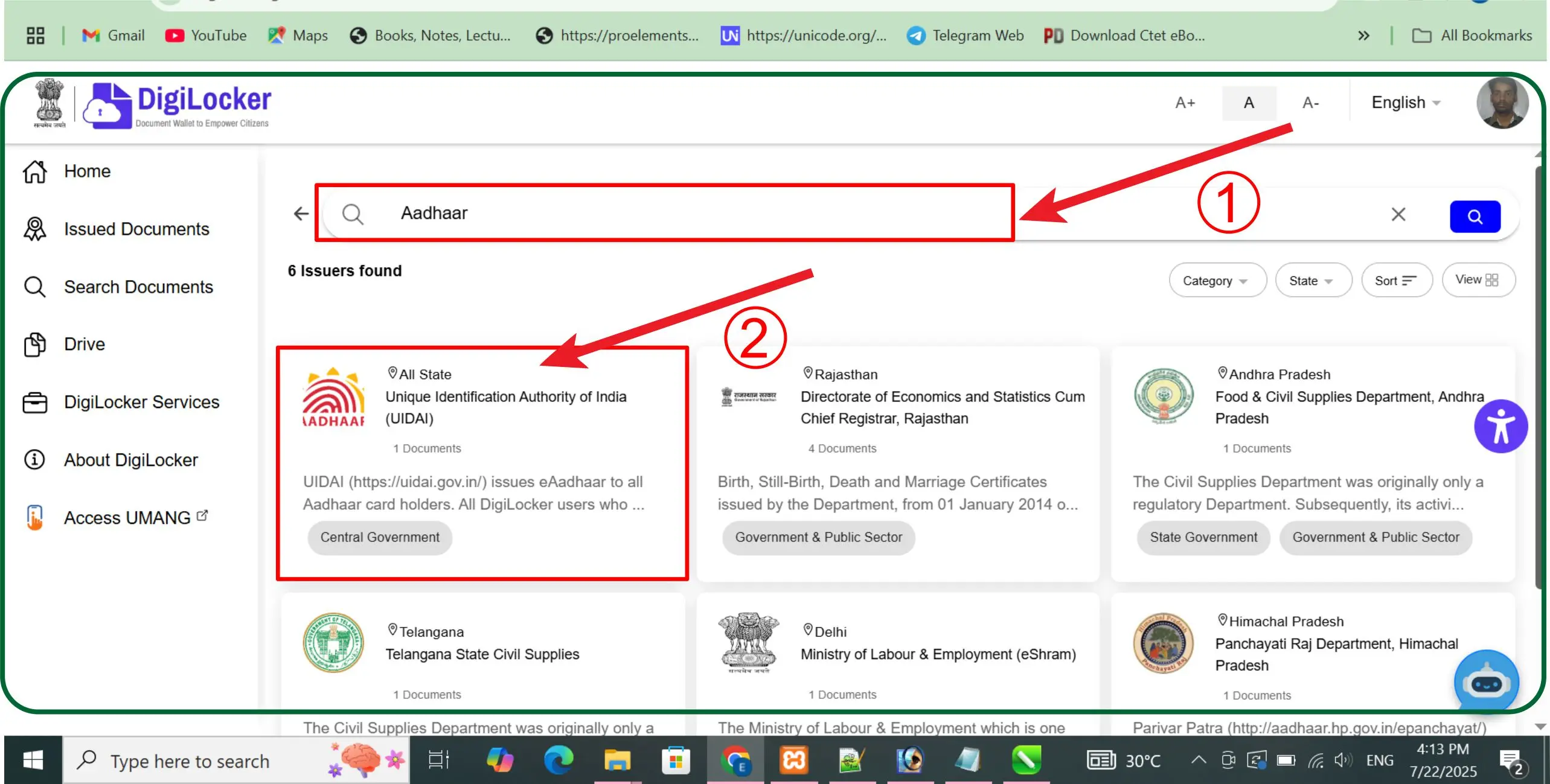Viewport: 1550px width, 784px height.
Task: Click the blue search button
Action: pos(1475,217)
